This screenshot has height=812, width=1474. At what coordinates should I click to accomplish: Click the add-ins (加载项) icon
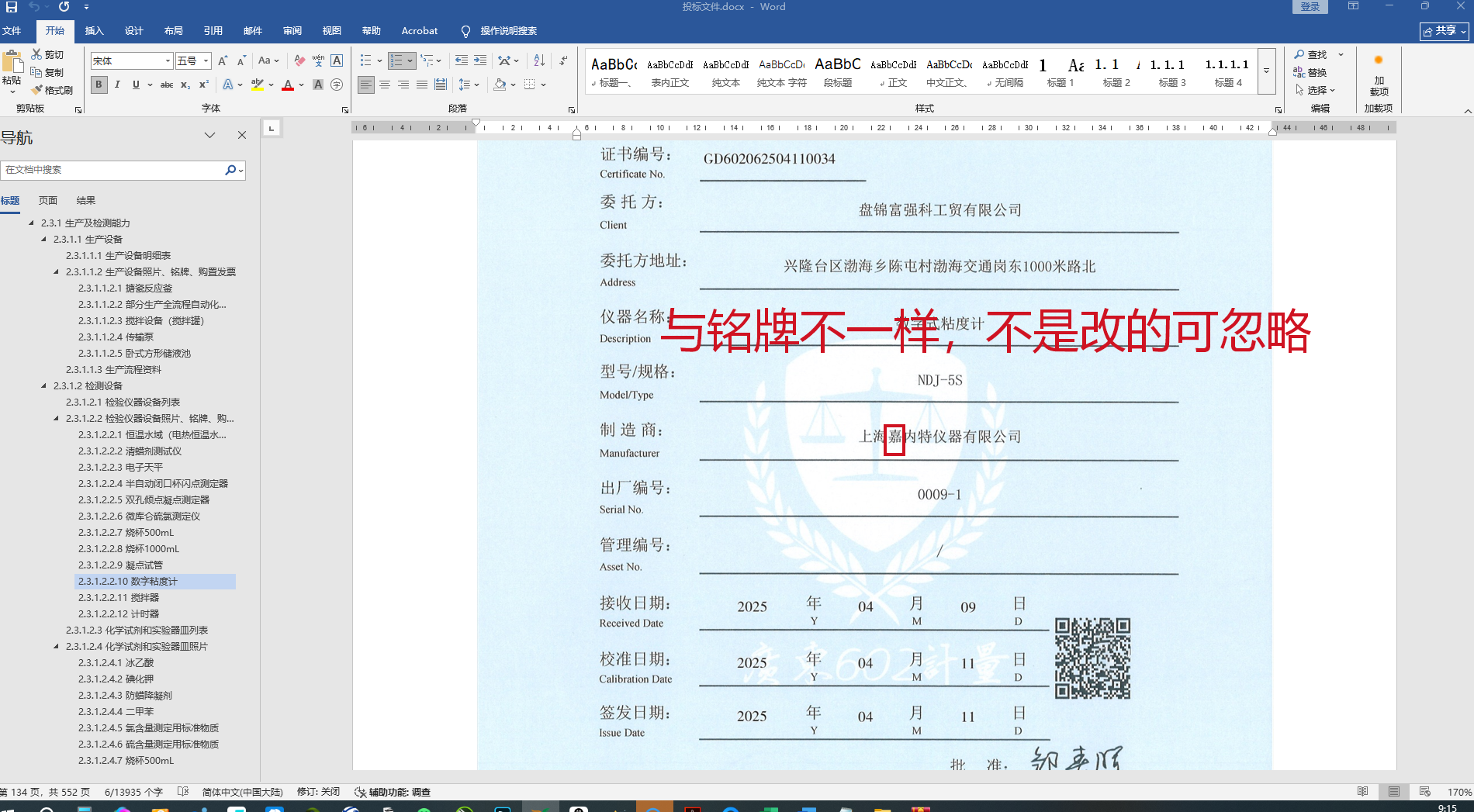click(x=1379, y=75)
